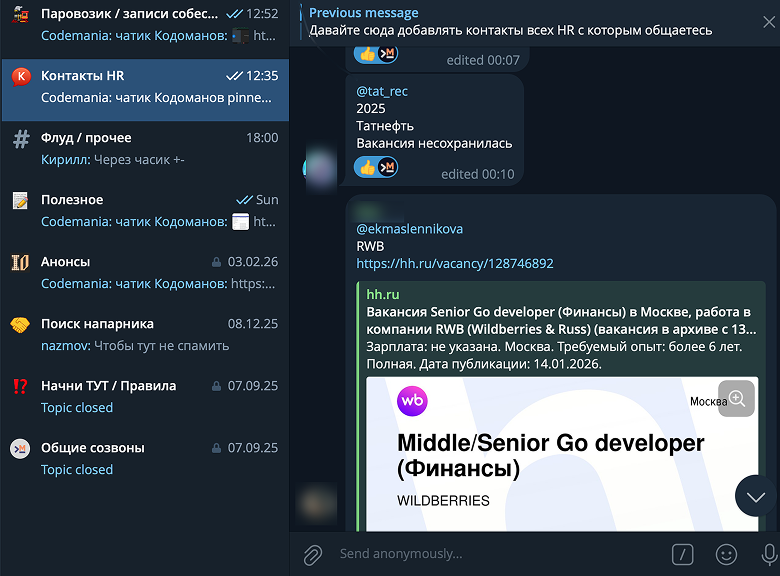
Task: Open the @tat_rec mention
Action: [x=382, y=92]
